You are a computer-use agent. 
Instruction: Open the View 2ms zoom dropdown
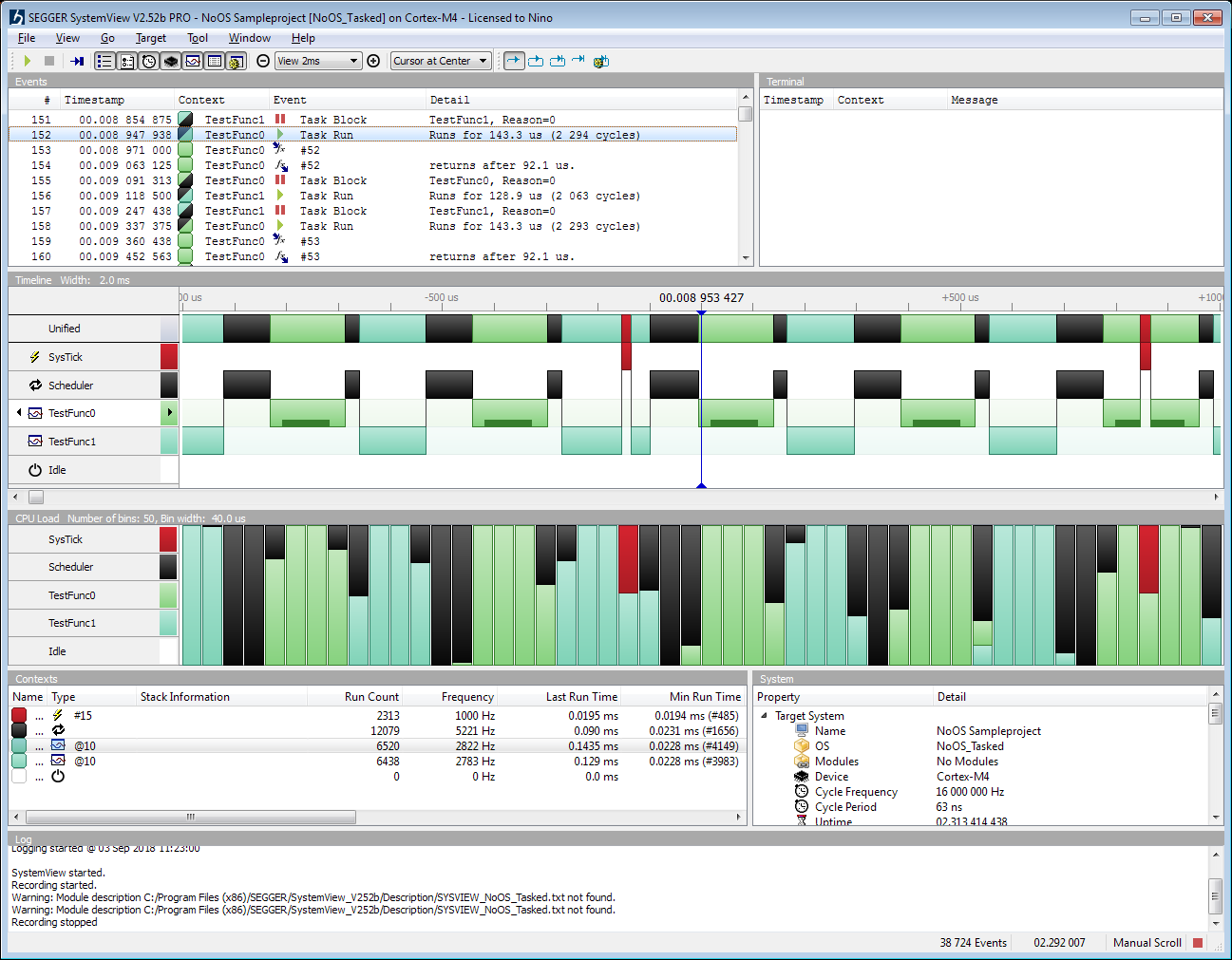coord(317,61)
